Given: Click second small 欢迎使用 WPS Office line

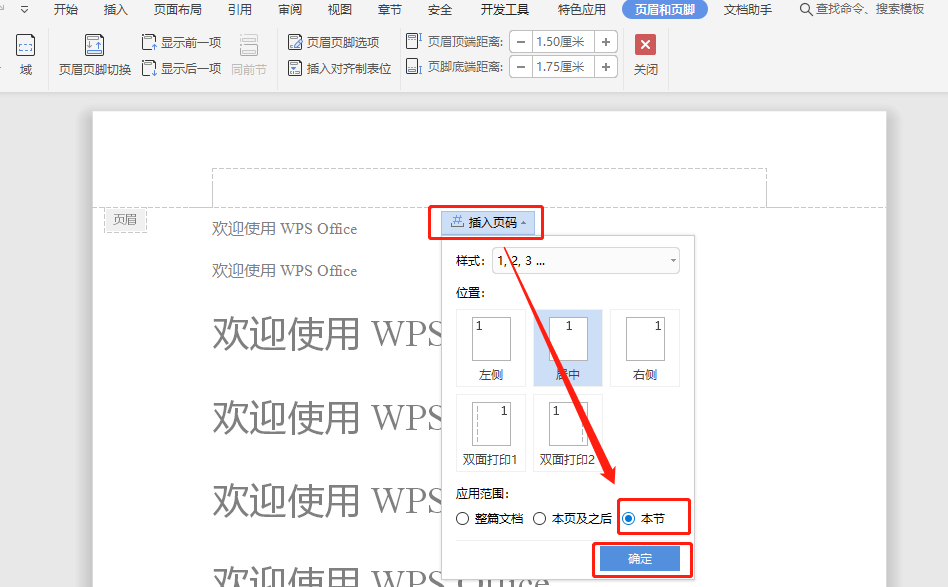Looking at the screenshot, I should tap(284, 271).
